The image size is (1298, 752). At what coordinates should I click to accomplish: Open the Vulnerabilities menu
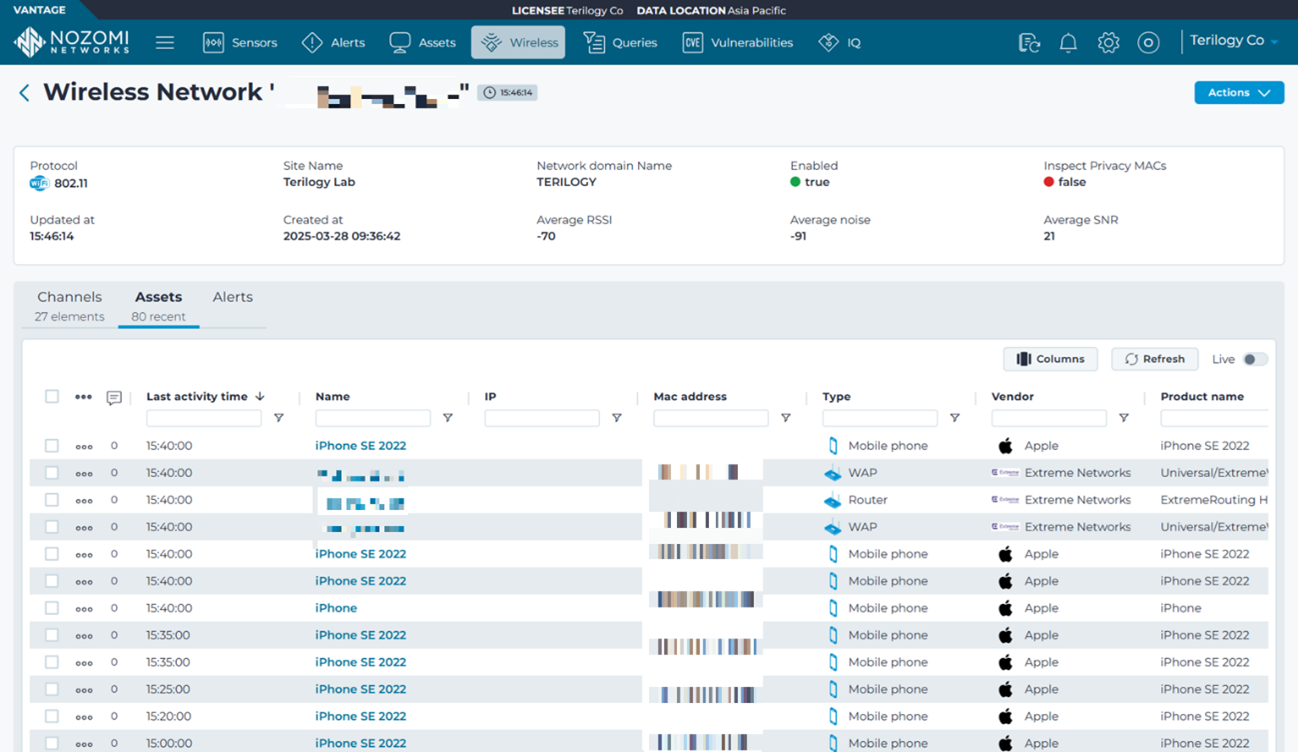coord(738,42)
